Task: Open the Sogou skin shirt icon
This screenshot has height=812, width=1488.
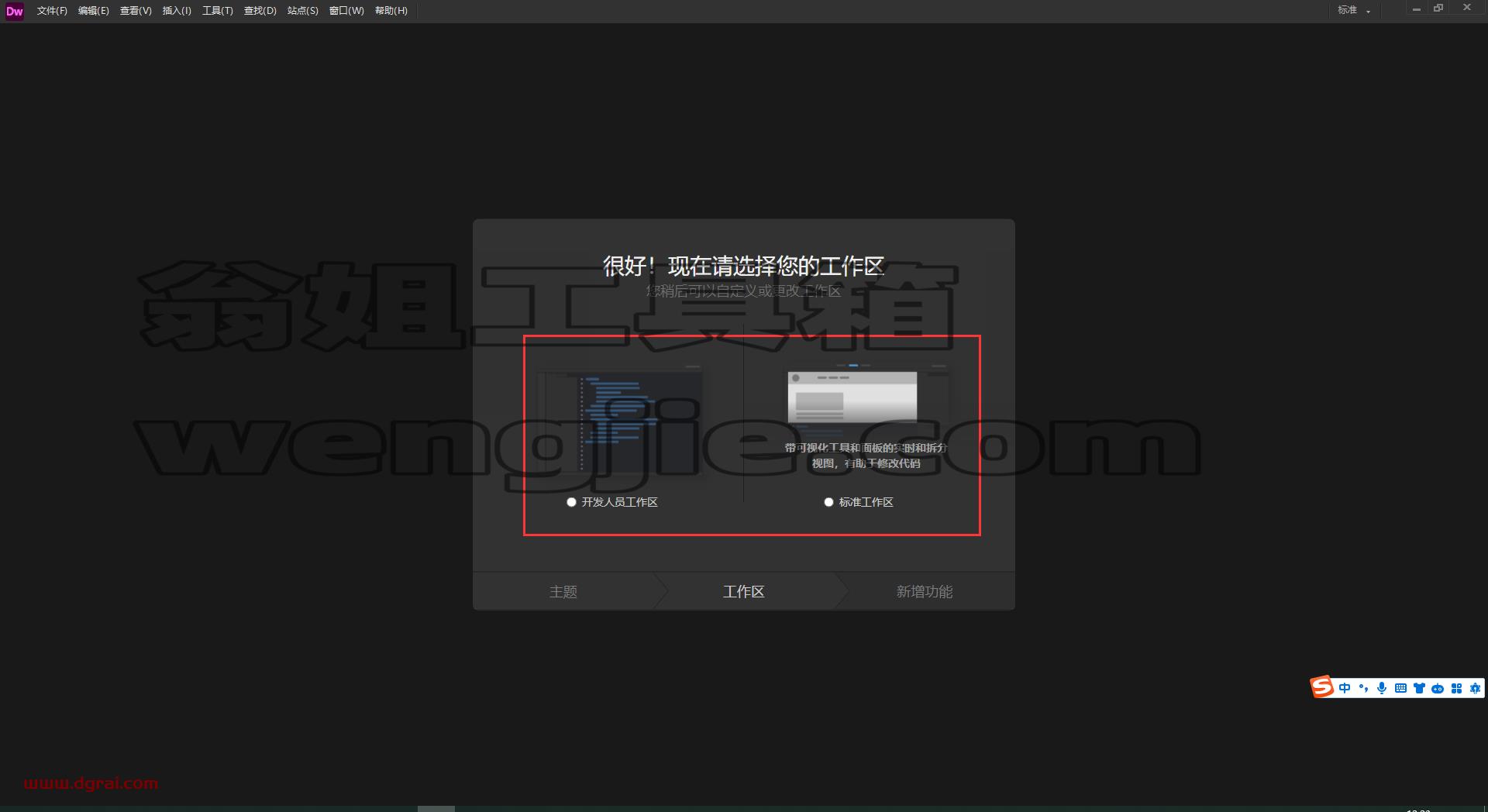Action: (1419, 688)
